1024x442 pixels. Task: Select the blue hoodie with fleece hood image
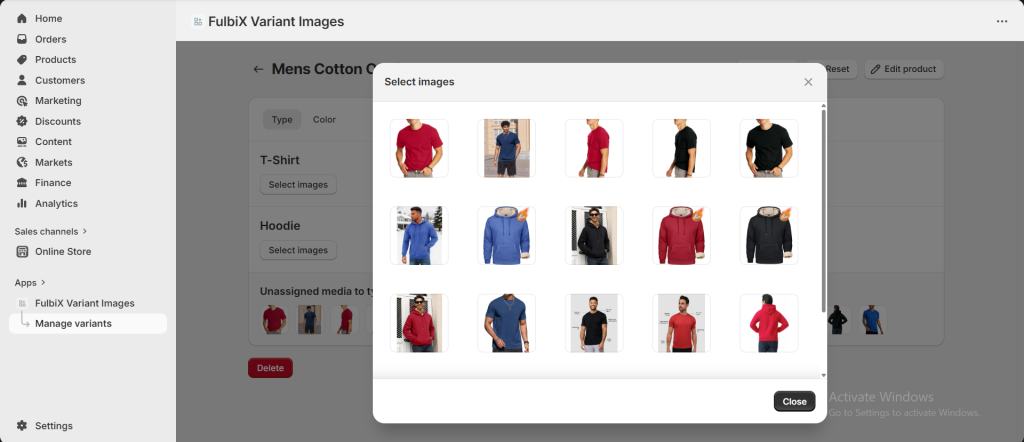(x=506, y=236)
